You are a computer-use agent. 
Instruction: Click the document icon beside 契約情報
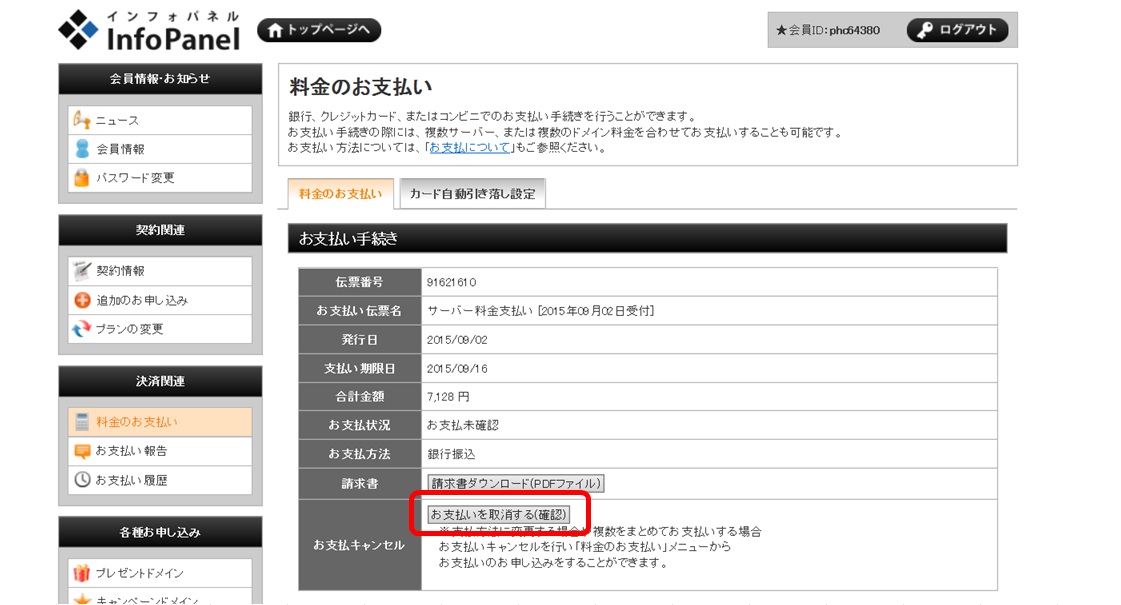pyautogui.click(x=82, y=271)
